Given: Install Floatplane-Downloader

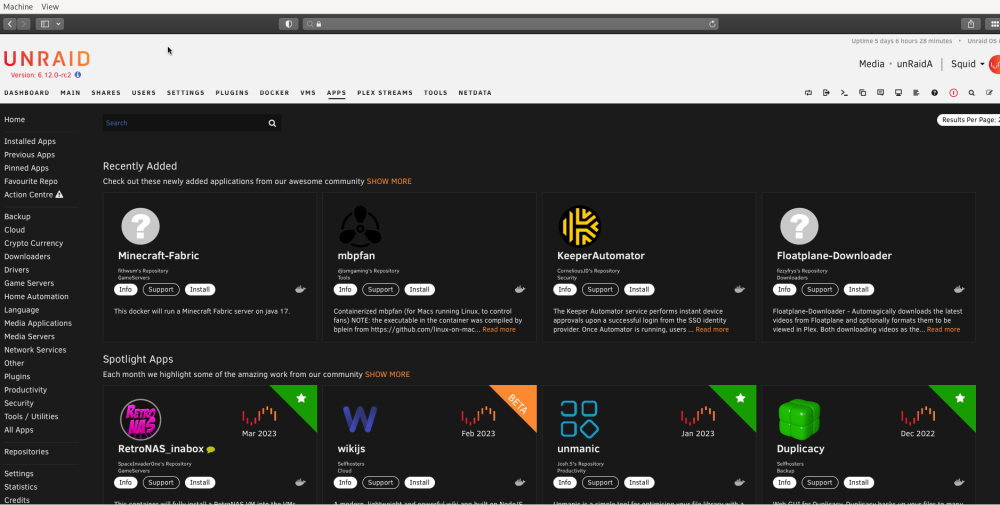Looking at the screenshot, I should 858,289.
